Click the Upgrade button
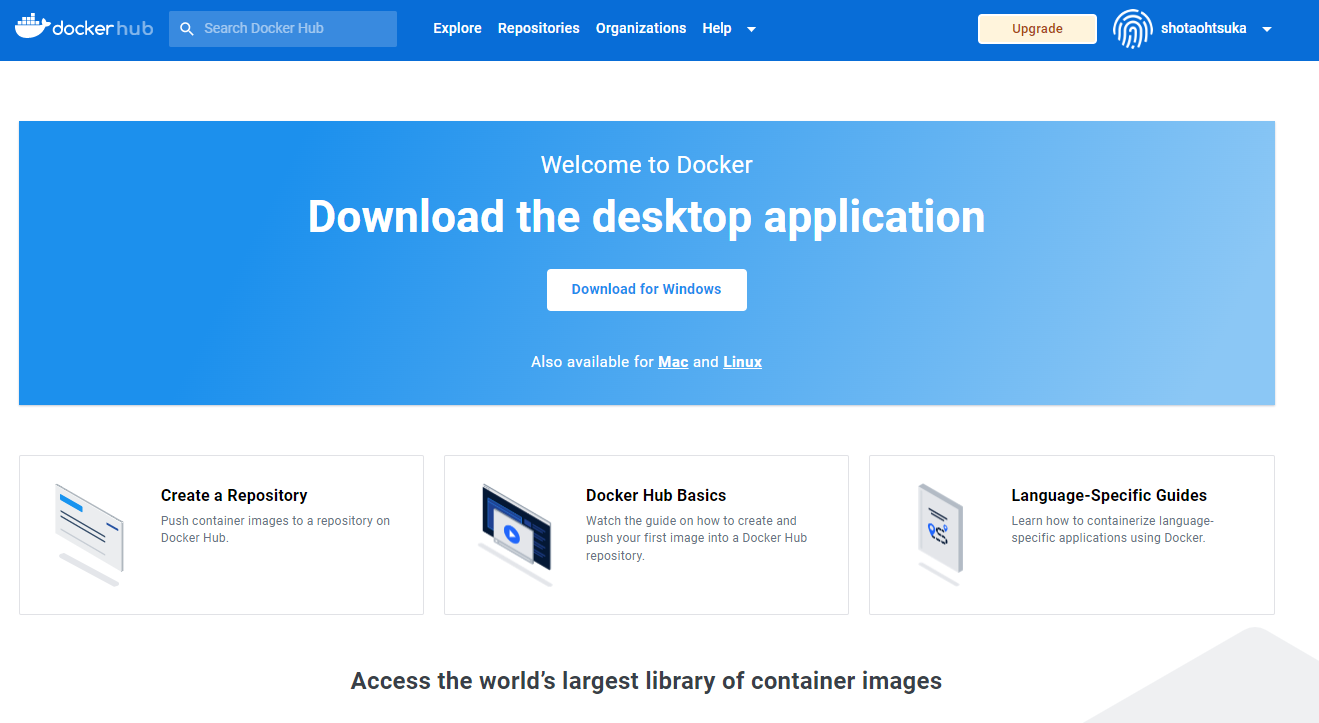 point(1037,29)
